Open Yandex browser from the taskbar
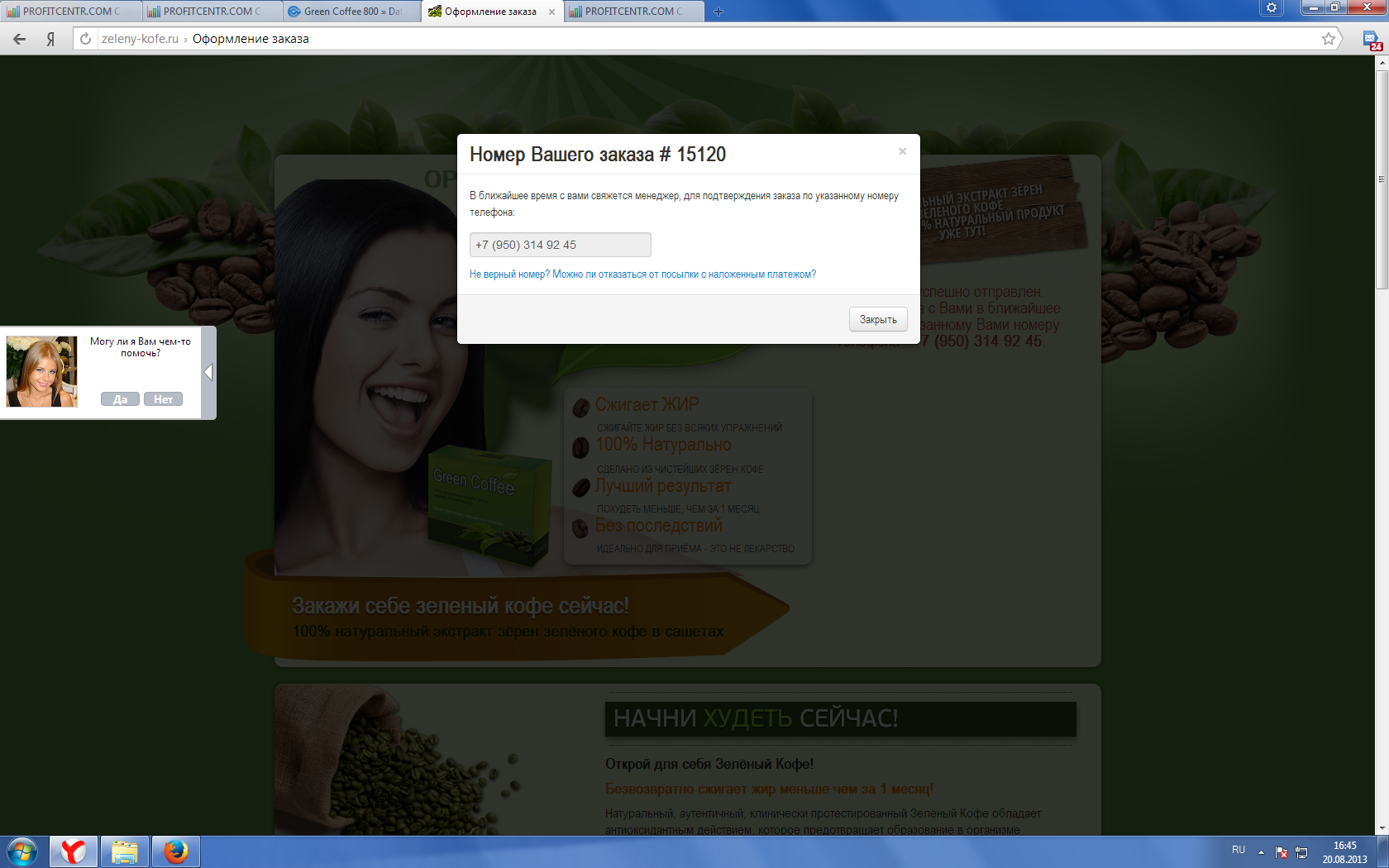This screenshot has height=868, width=1389. [74, 851]
